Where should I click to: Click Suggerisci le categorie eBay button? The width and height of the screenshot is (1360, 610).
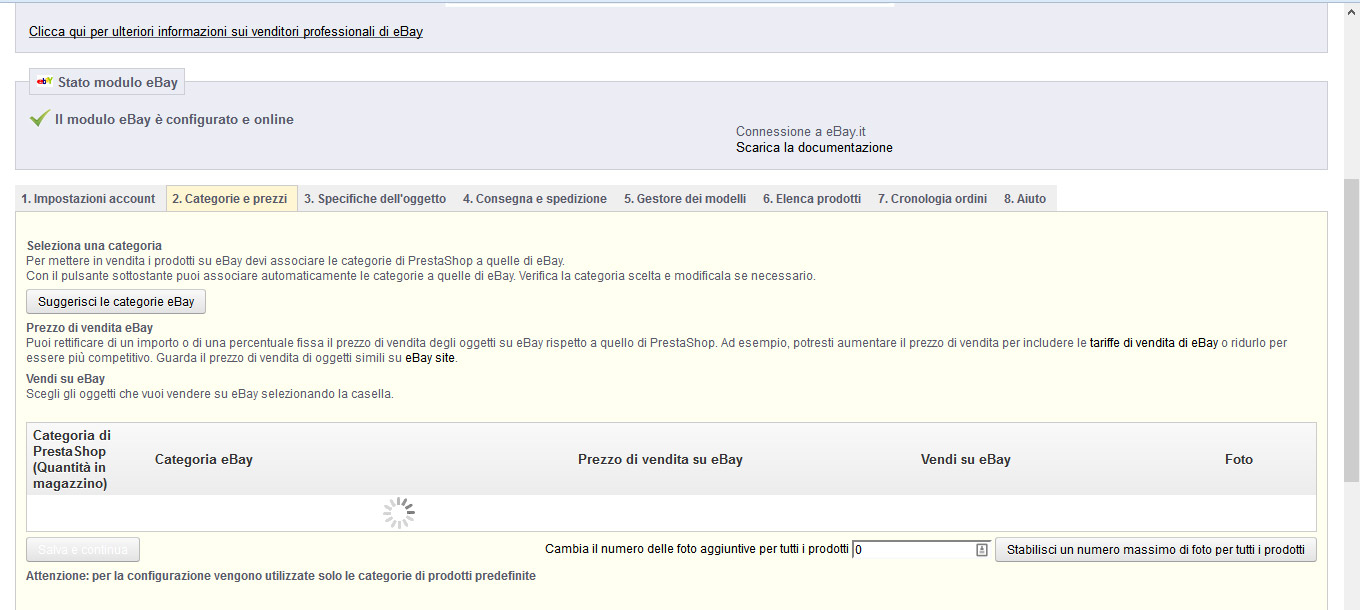[x=116, y=301]
